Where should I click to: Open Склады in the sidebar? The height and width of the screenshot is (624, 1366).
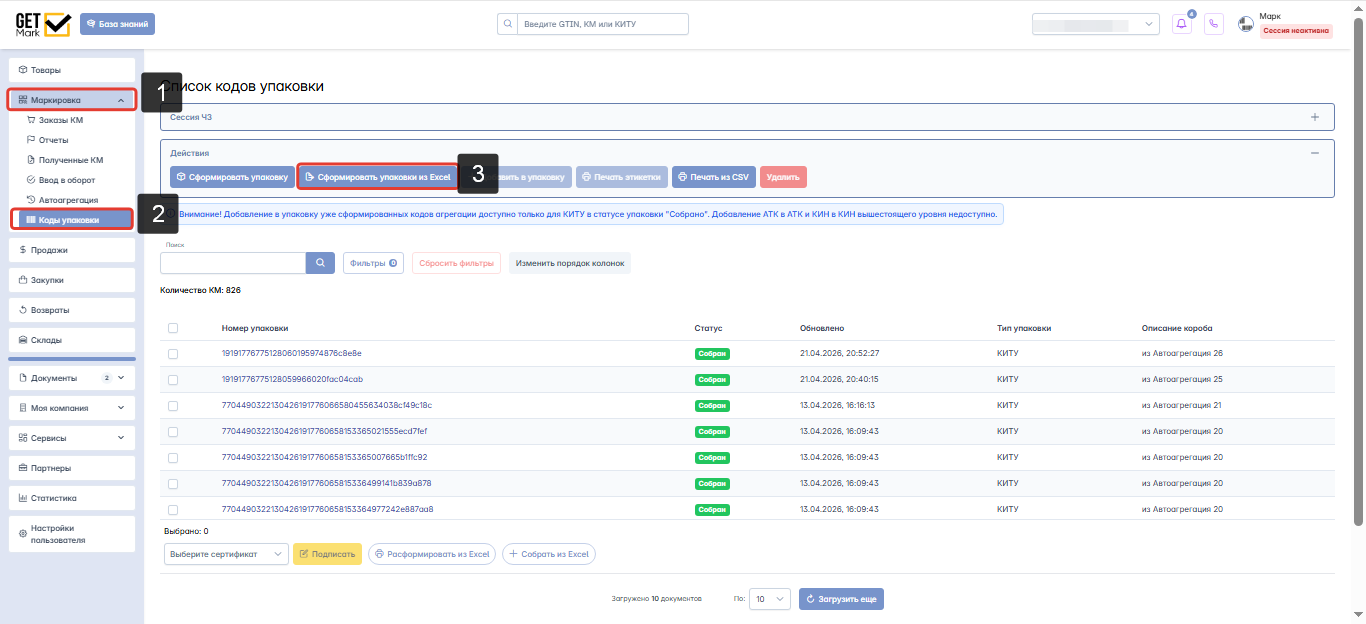72,340
